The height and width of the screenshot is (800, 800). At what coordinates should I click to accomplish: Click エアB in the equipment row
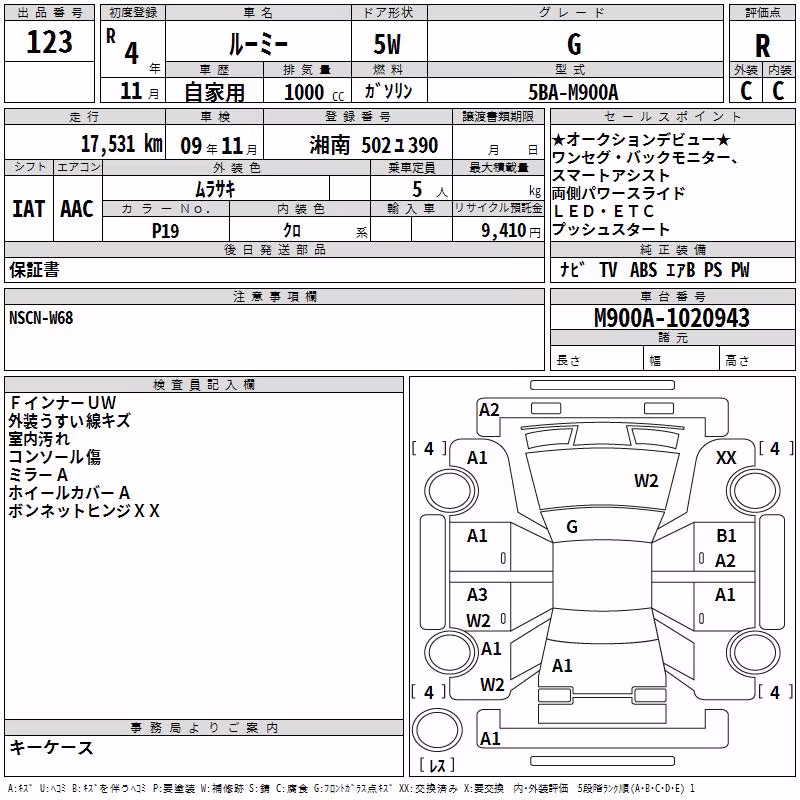tap(681, 269)
